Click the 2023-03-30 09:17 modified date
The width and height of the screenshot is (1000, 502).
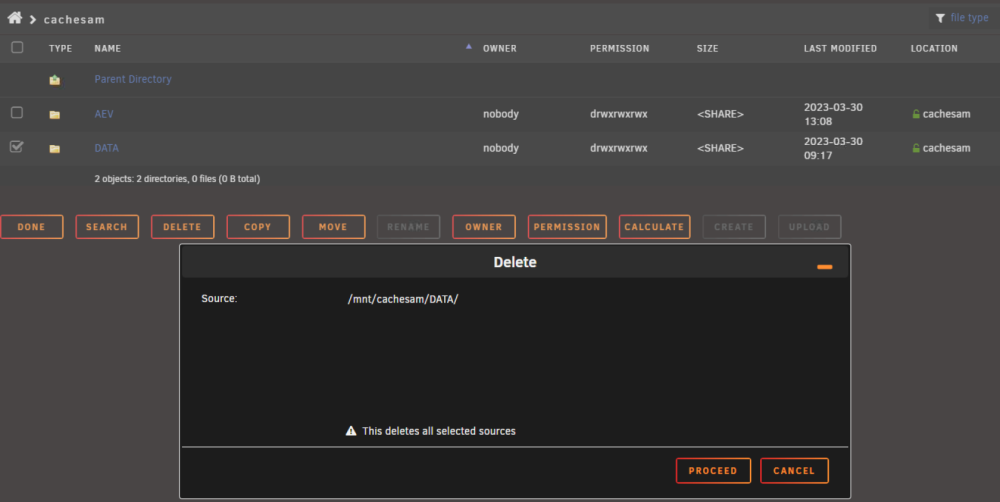(833, 148)
